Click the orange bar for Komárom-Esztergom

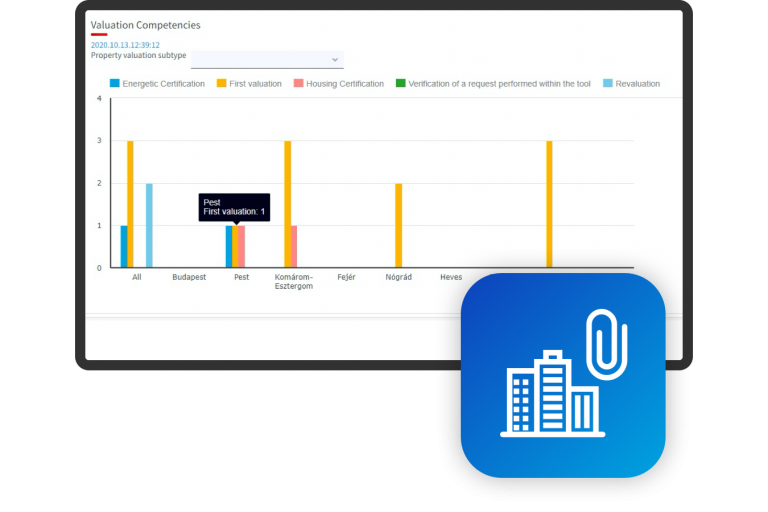click(x=288, y=204)
